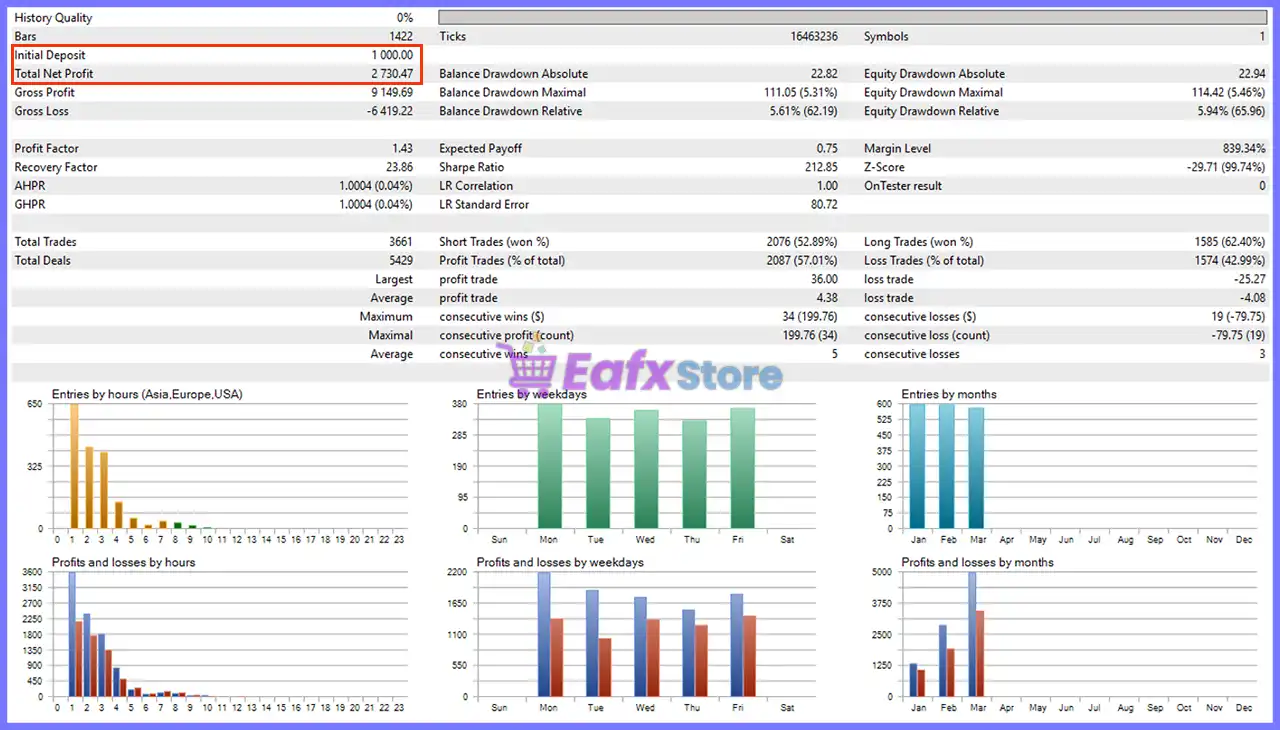Click Balance Drawdown Relative value 5.61% (62.19)
1280x730 pixels.
pyautogui.click(x=803, y=111)
